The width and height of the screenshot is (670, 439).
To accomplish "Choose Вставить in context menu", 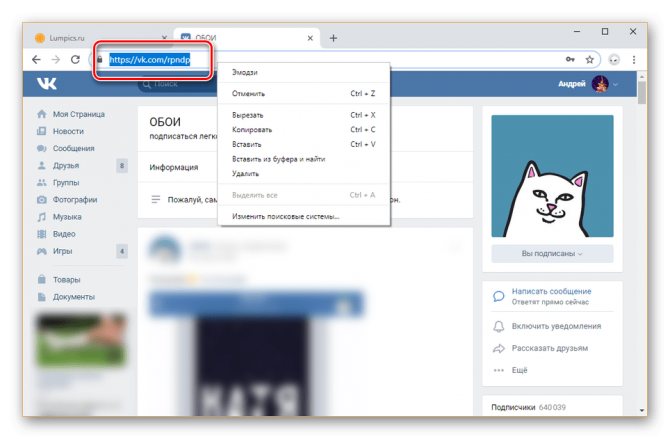I will click(304, 144).
